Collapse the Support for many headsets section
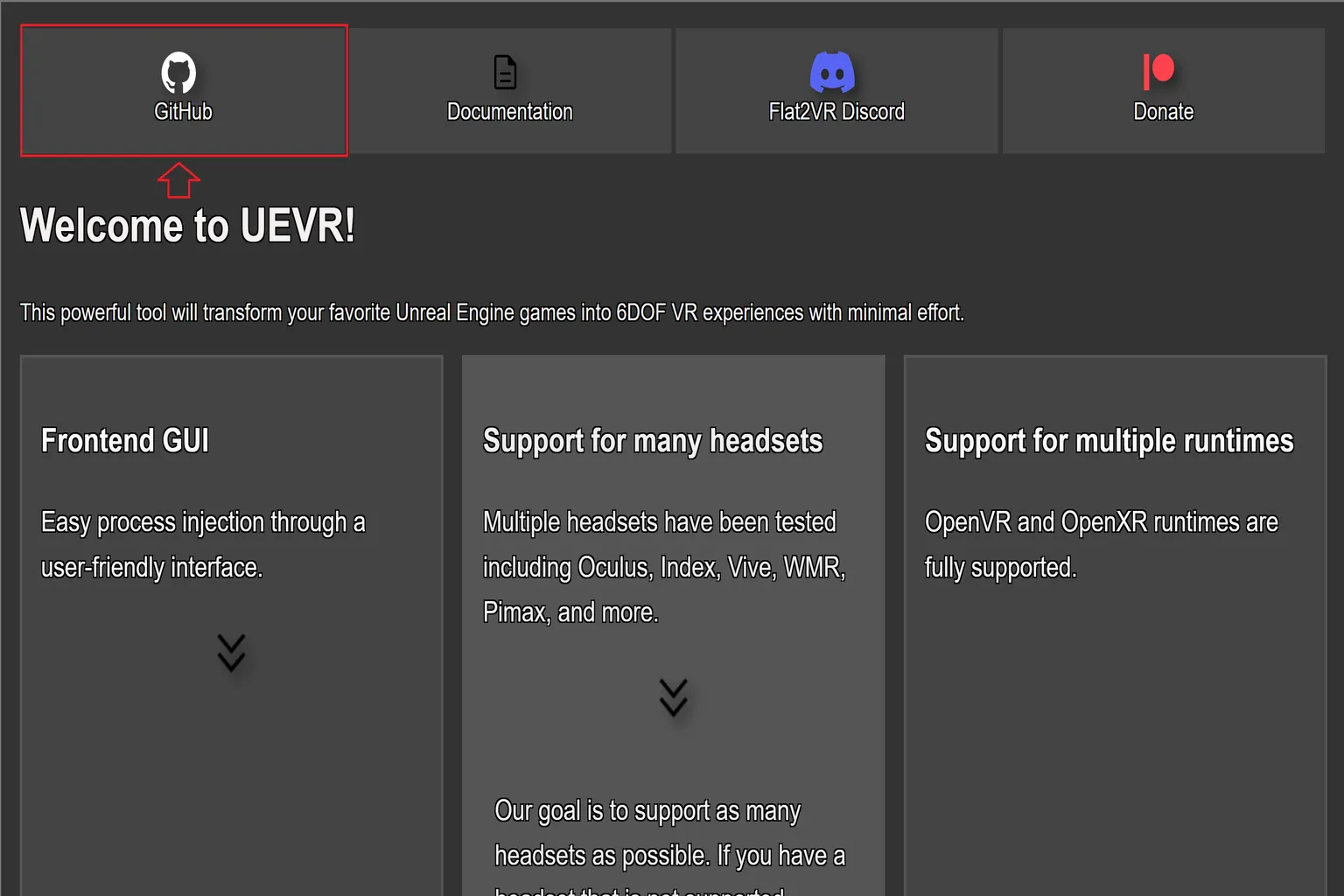The image size is (1344, 896). click(672, 697)
